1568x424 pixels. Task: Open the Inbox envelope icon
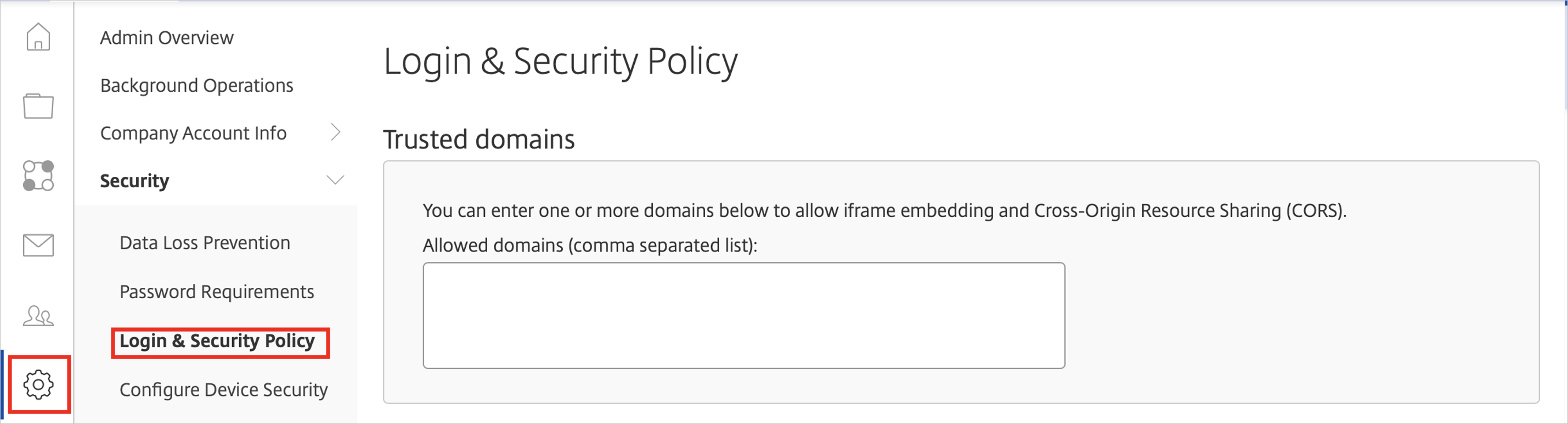[38, 245]
